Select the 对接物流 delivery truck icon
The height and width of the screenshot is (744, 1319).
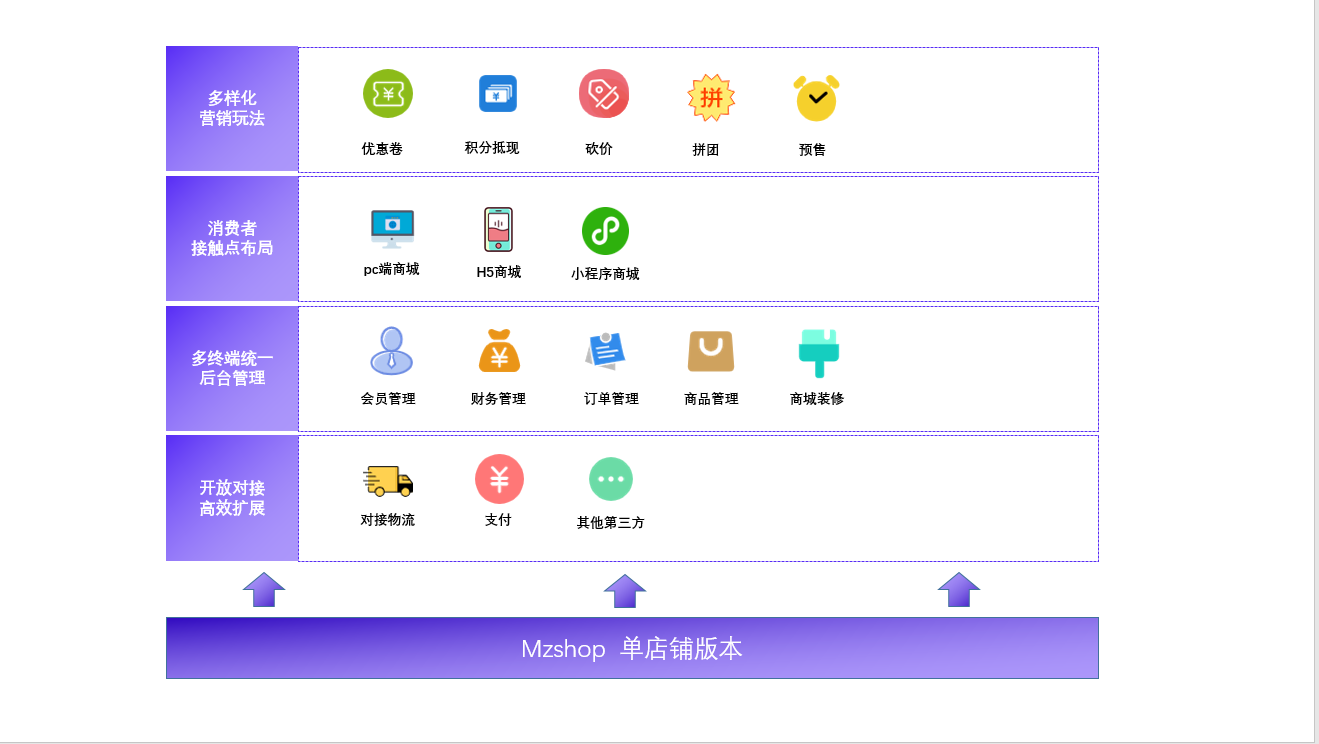388,481
